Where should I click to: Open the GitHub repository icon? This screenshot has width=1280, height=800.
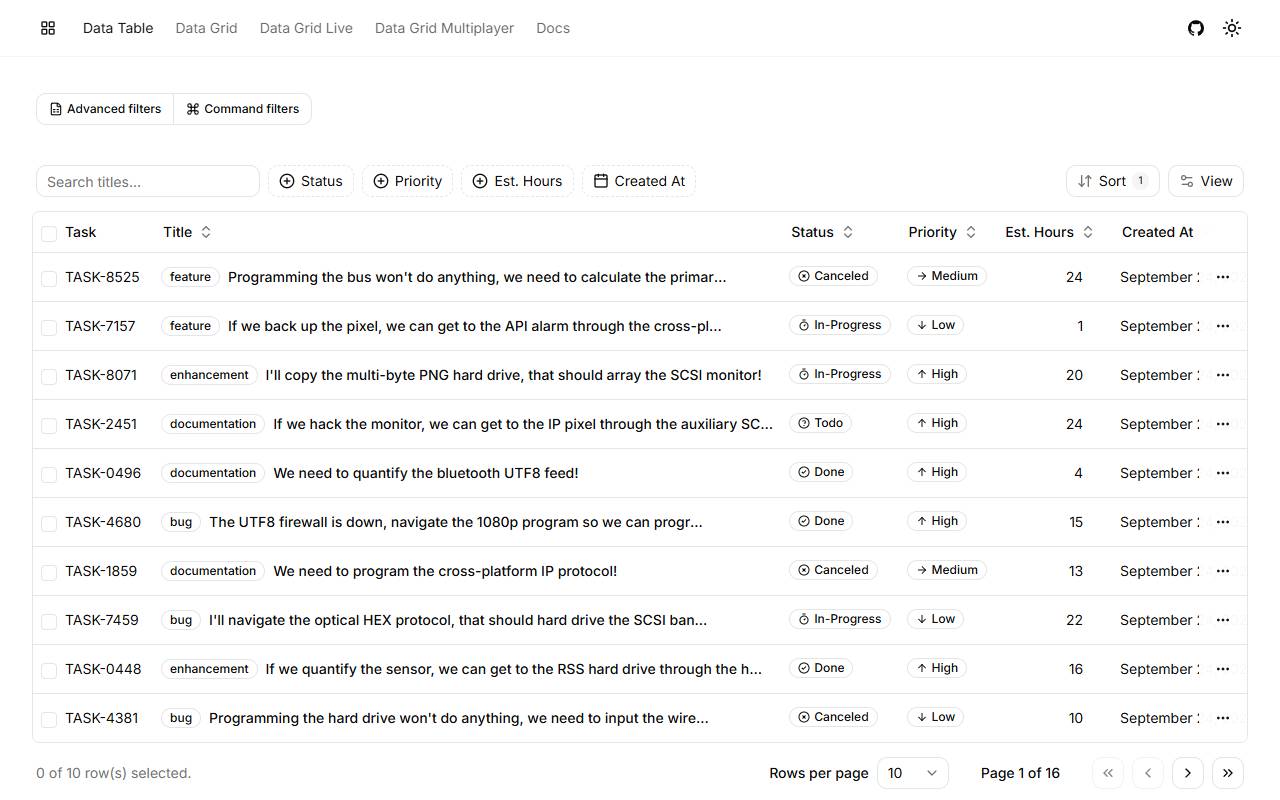point(1196,28)
